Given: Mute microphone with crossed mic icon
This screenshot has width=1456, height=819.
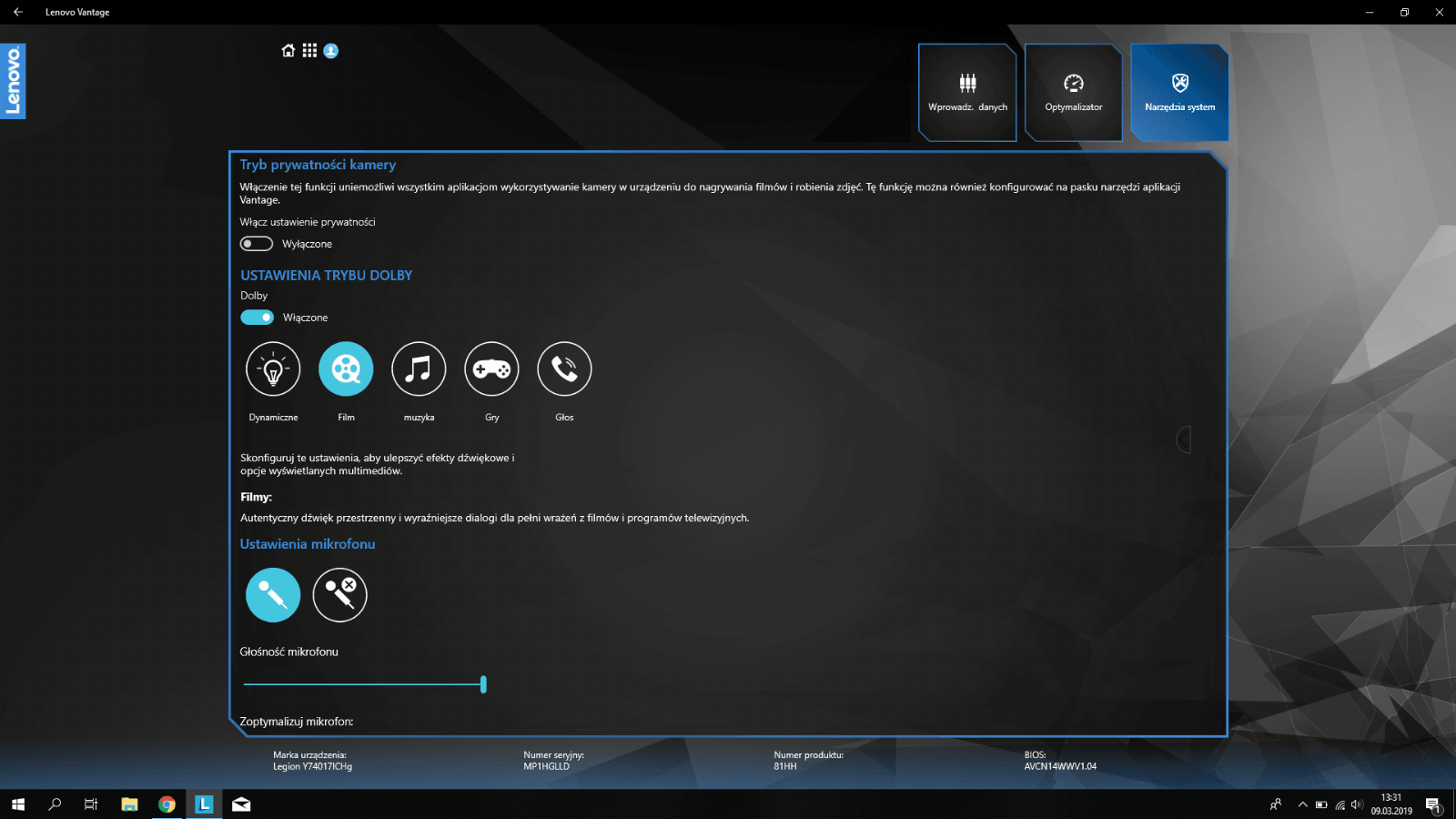Looking at the screenshot, I should click(x=340, y=595).
